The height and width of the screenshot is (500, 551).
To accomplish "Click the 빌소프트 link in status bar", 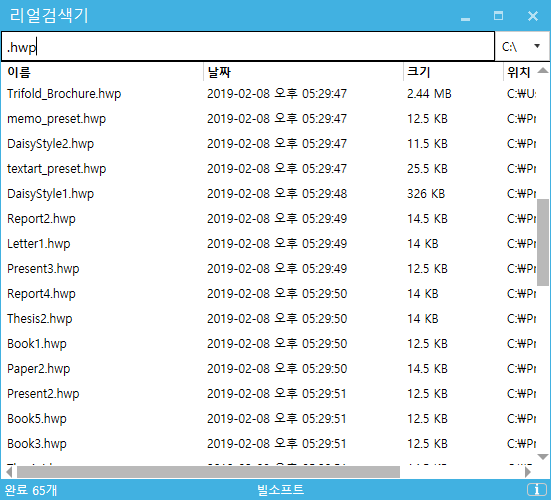I will click(x=280, y=489).
